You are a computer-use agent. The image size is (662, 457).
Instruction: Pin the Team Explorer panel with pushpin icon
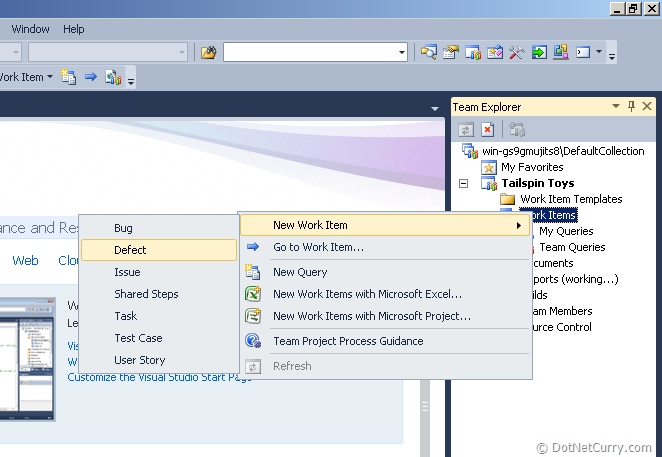[631, 106]
